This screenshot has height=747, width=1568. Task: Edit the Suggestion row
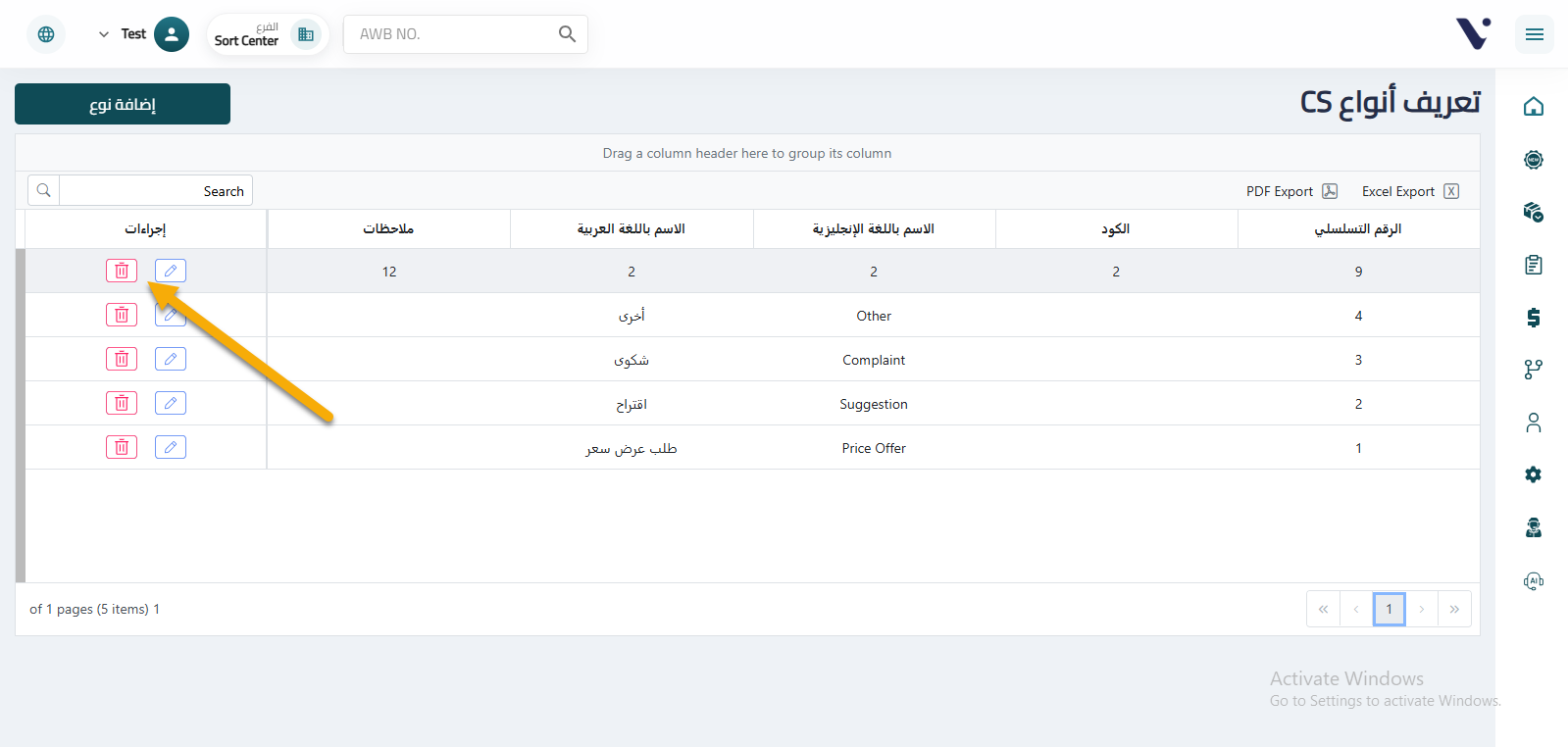pyautogui.click(x=171, y=403)
